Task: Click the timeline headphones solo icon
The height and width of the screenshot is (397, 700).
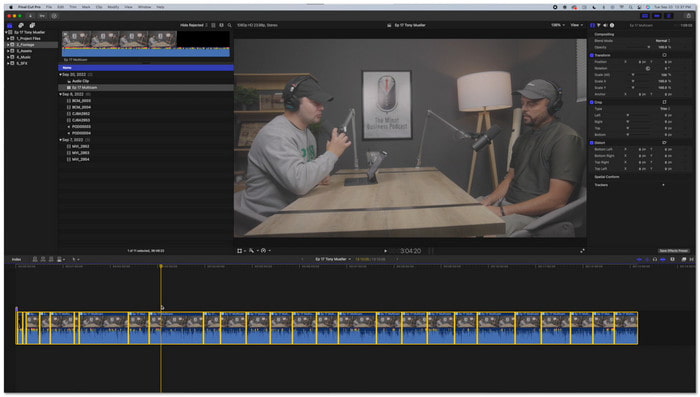Action: [655, 259]
